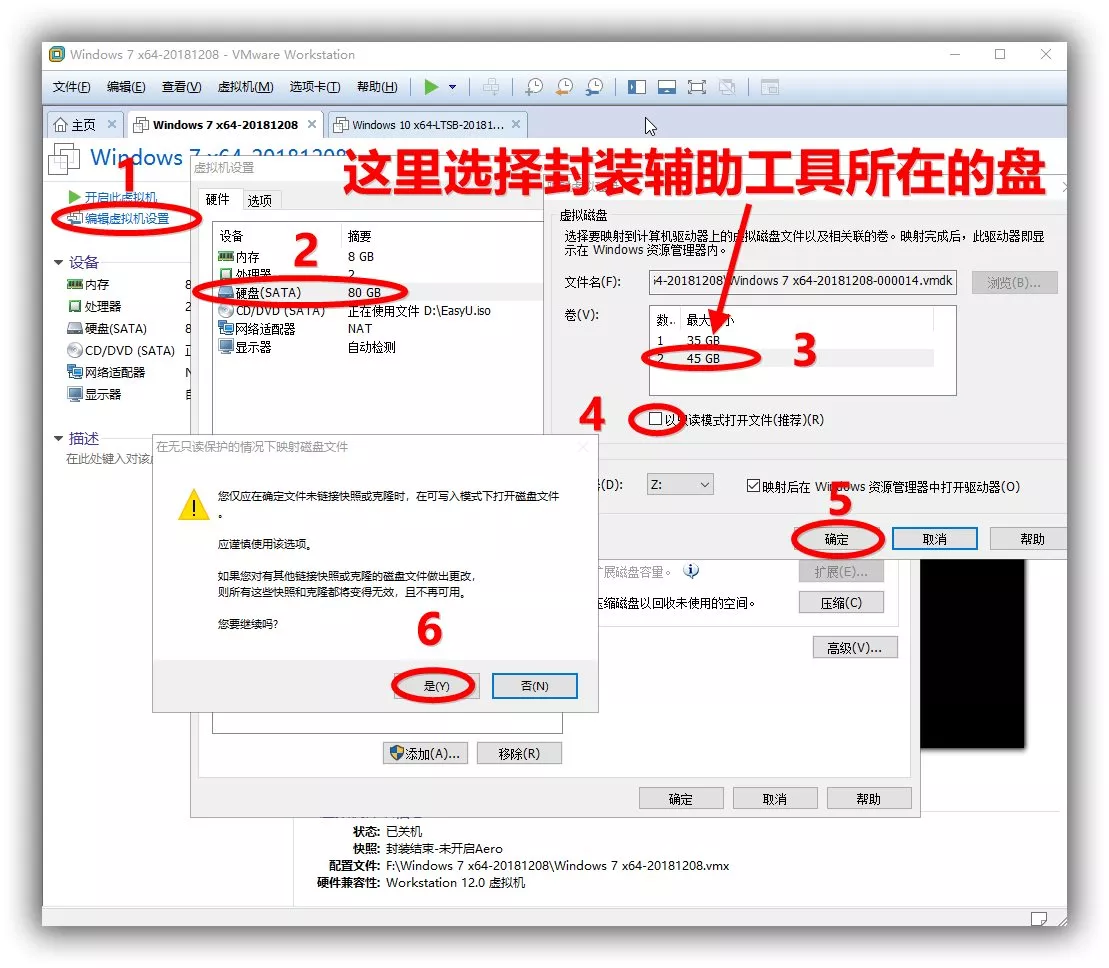Click the 编辑虚拟机设置 link

tap(127, 218)
